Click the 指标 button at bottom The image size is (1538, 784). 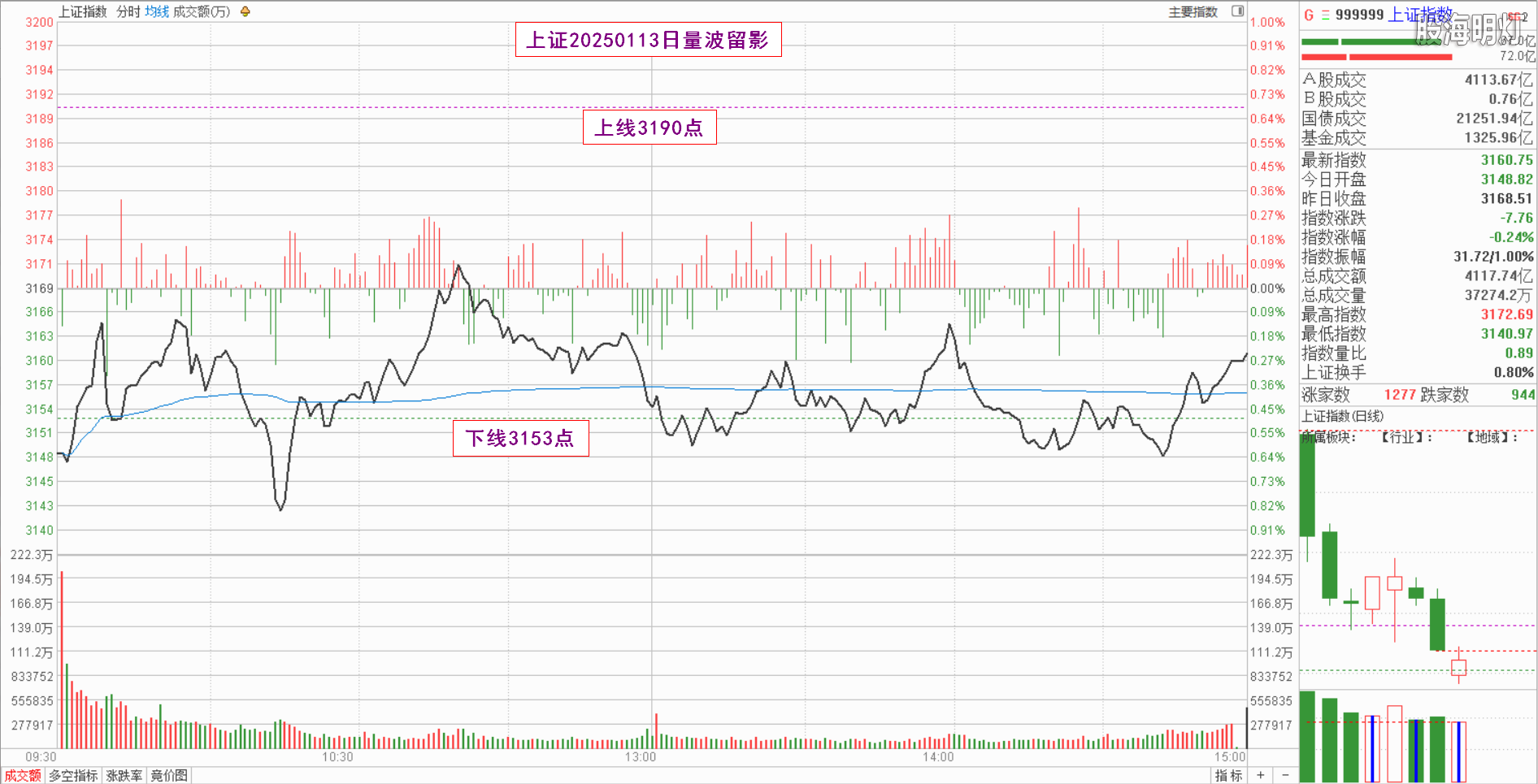coord(1228,775)
